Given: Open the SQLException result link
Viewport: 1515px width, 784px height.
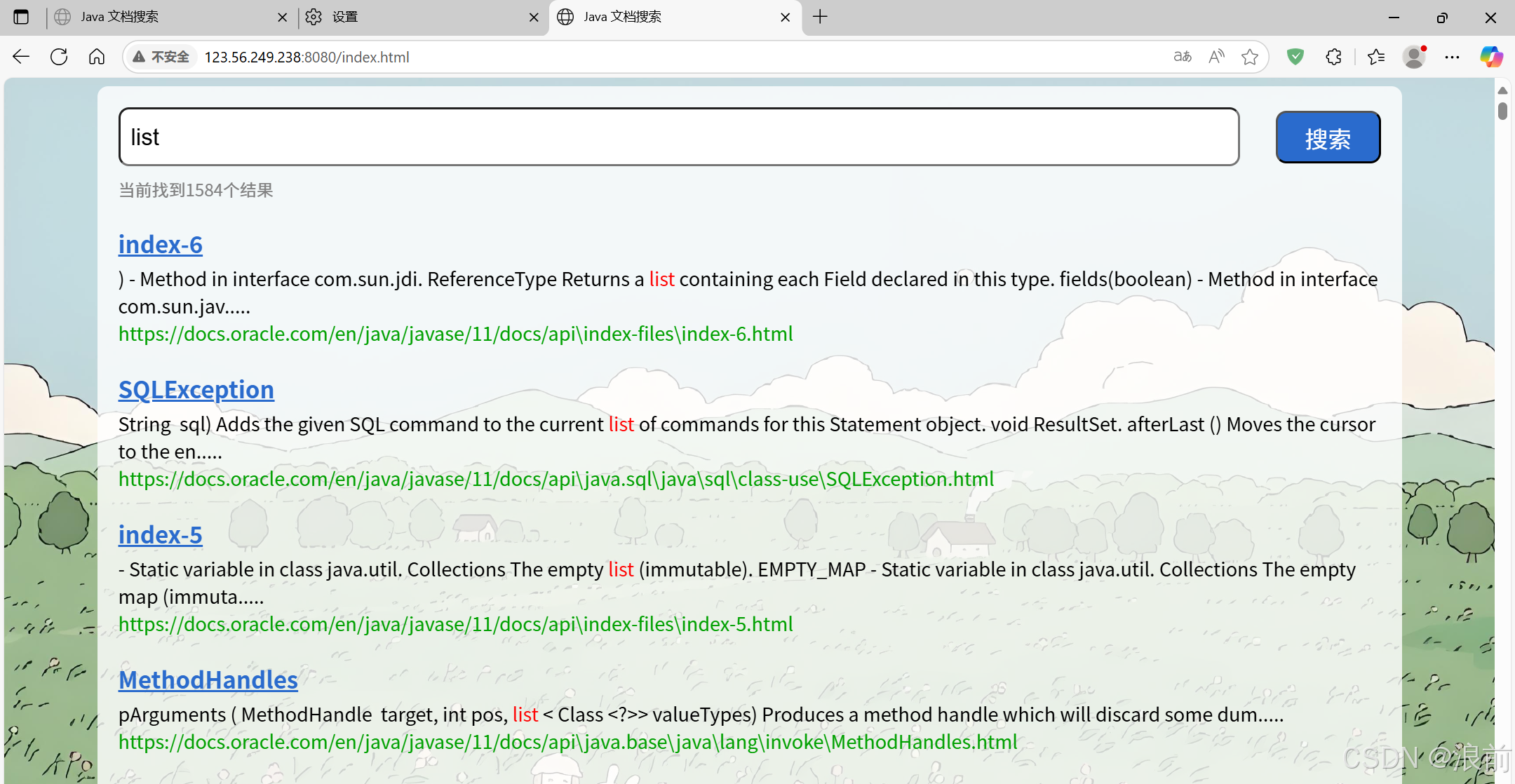Looking at the screenshot, I should click(x=196, y=390).
